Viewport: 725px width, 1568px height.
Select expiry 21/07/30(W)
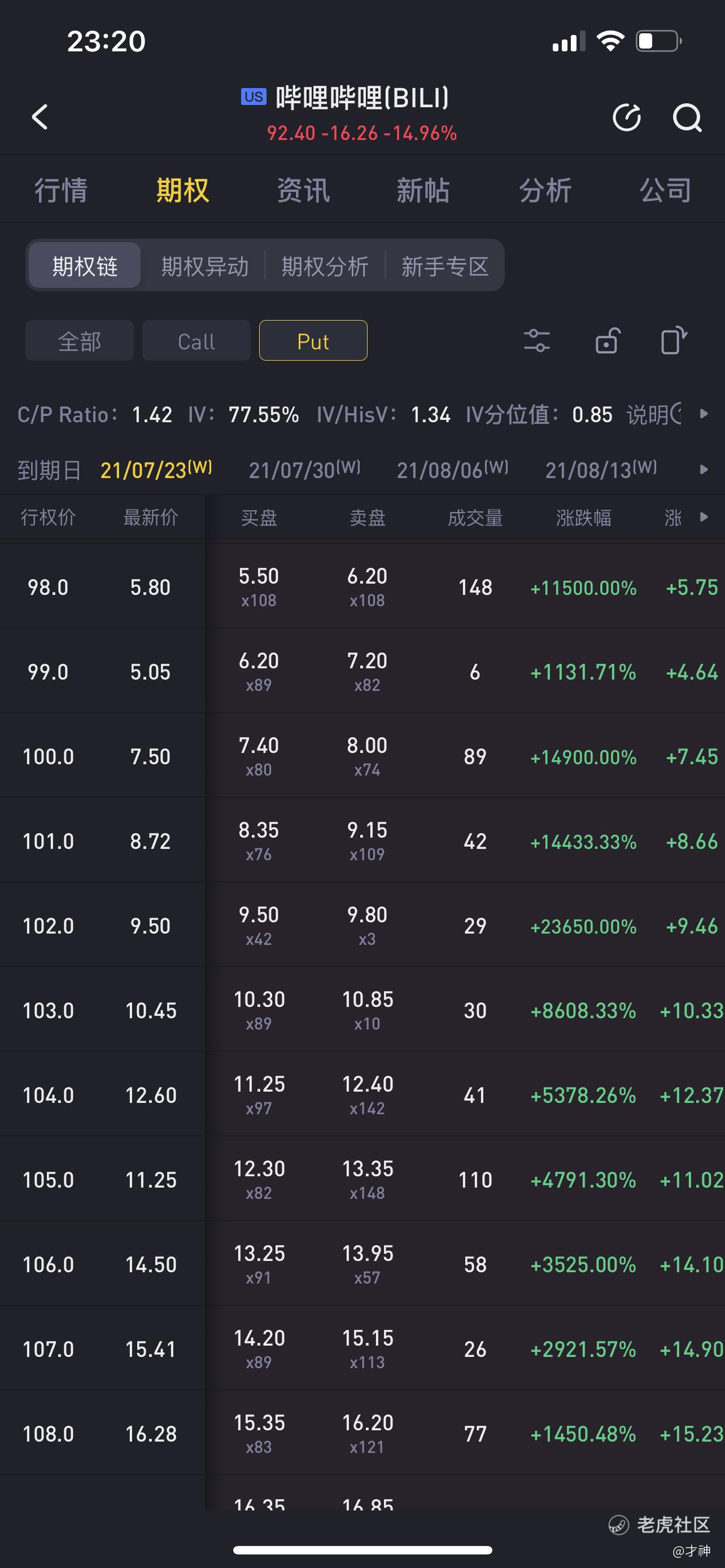(x=305, y=469)
